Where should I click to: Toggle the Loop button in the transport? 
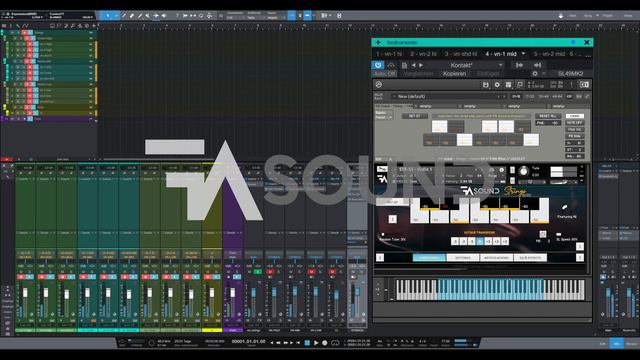coord(335,343)
